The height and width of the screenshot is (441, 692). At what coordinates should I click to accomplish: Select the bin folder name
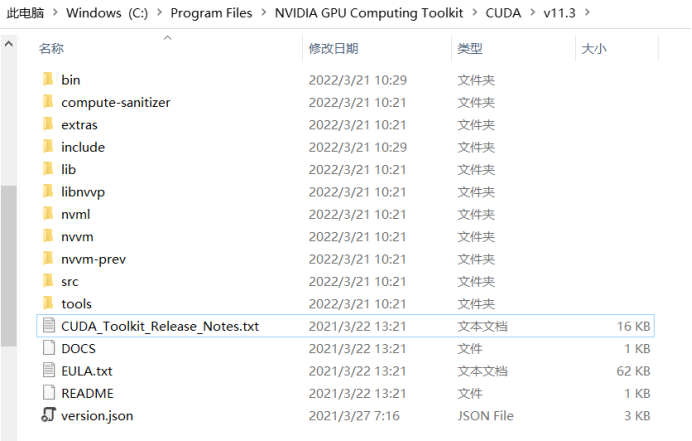tap(71, 80)
